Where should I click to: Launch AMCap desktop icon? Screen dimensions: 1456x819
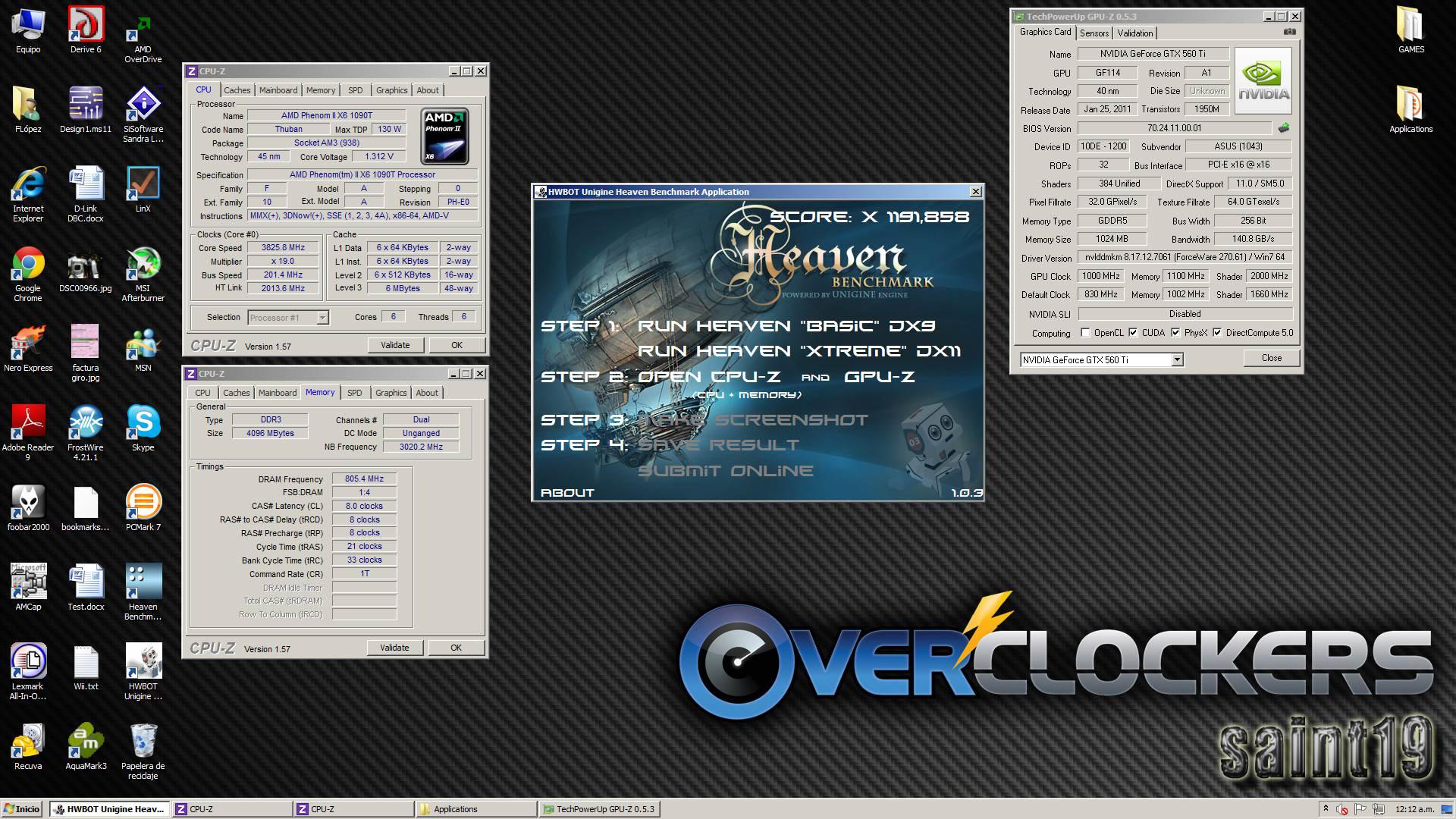pos(28,588)
